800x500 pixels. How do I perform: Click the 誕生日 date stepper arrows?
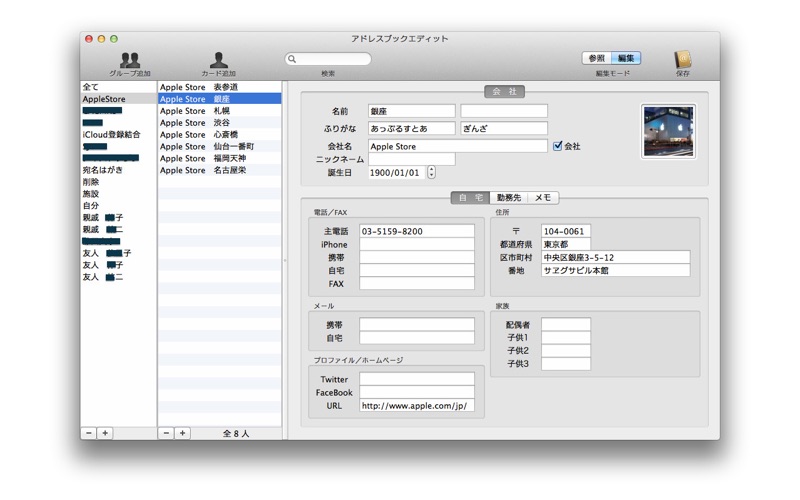click(x=432, y=172)
